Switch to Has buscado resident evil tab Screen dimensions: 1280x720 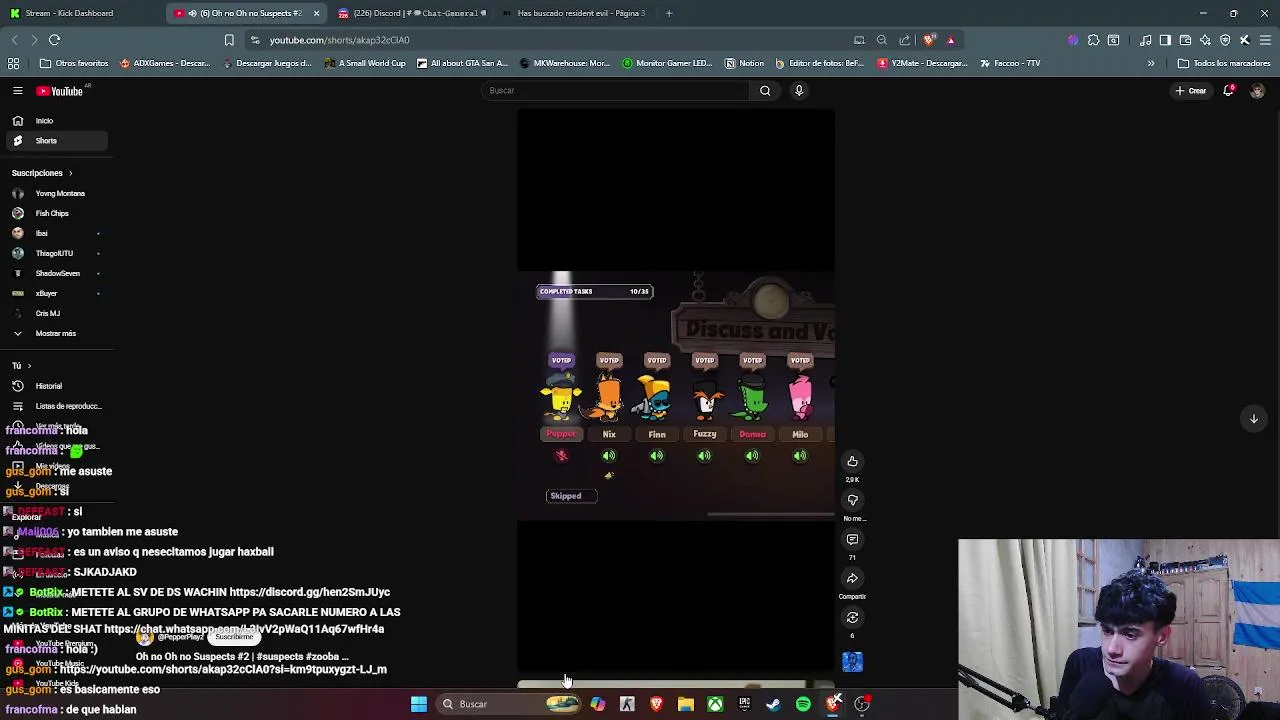click(x=575, y=13)
